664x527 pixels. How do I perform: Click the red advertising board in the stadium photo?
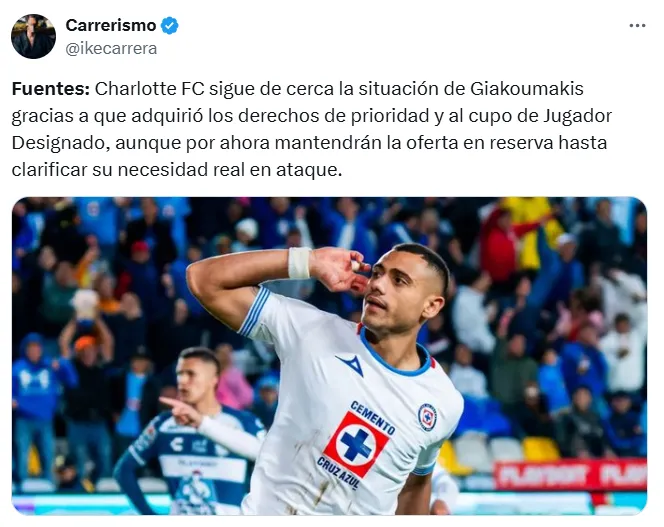[x=570, y=474]
